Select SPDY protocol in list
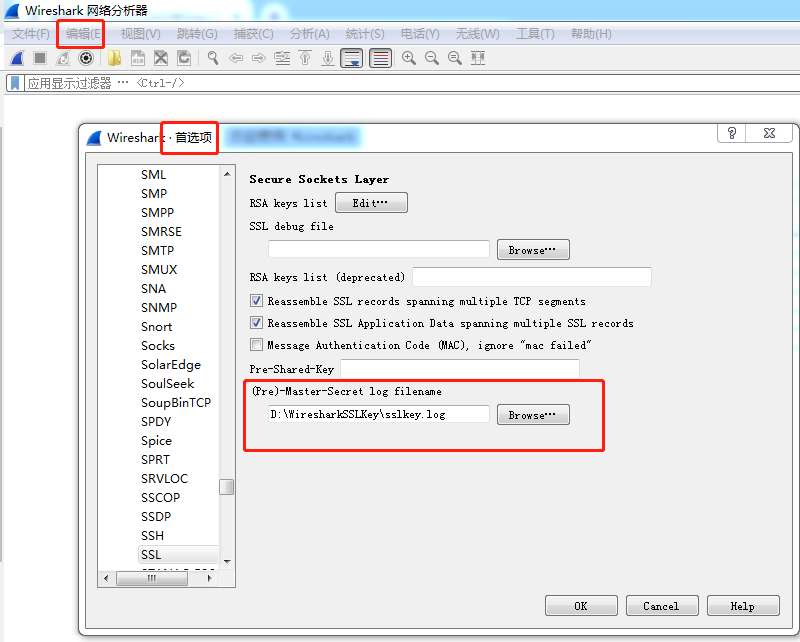The width and height of the screenshot is (800, 642). click(x=156, y=422)
